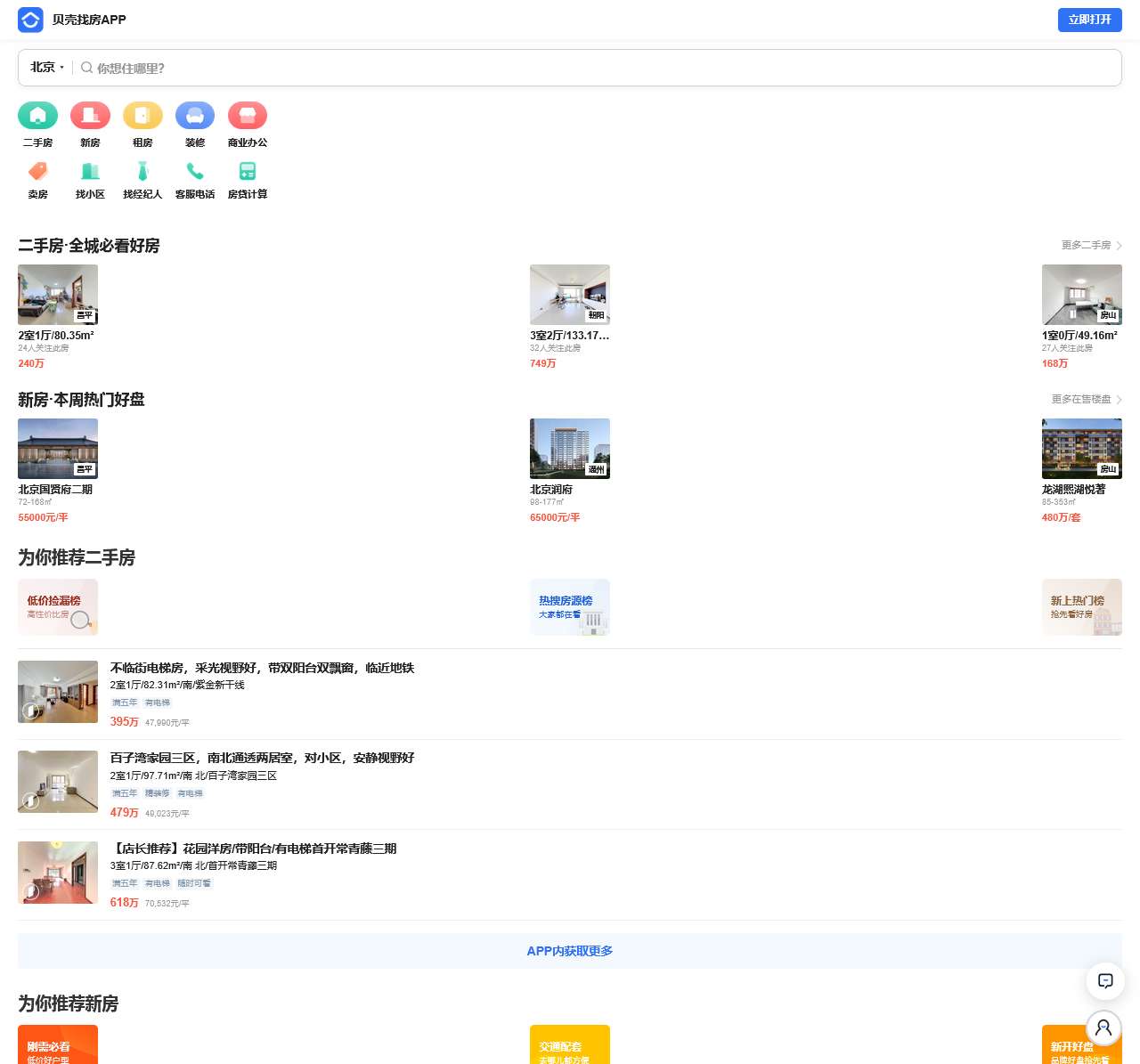
Task: Click the Beike logo icon
Action: tap(30, 20)
